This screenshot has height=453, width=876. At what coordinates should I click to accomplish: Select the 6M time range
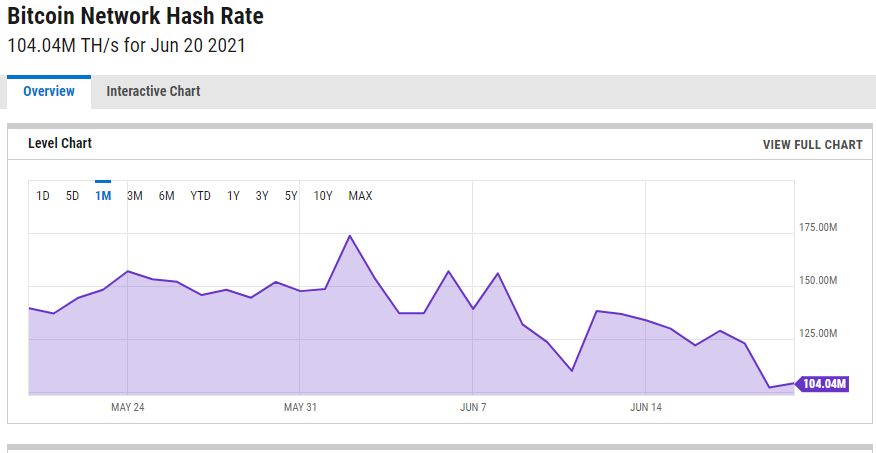click(166, 196)
